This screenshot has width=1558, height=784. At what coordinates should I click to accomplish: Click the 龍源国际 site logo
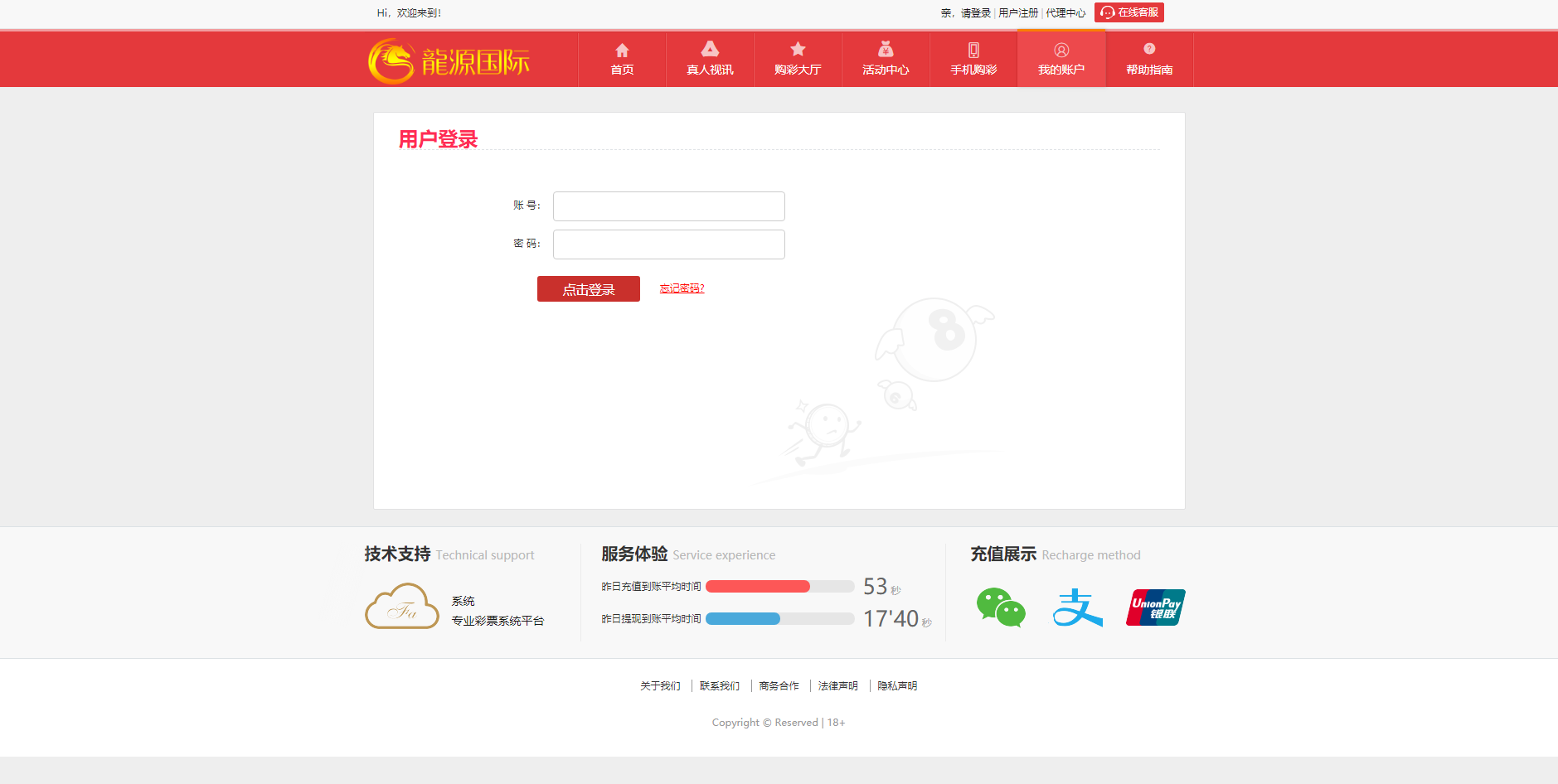coord(449,61)
